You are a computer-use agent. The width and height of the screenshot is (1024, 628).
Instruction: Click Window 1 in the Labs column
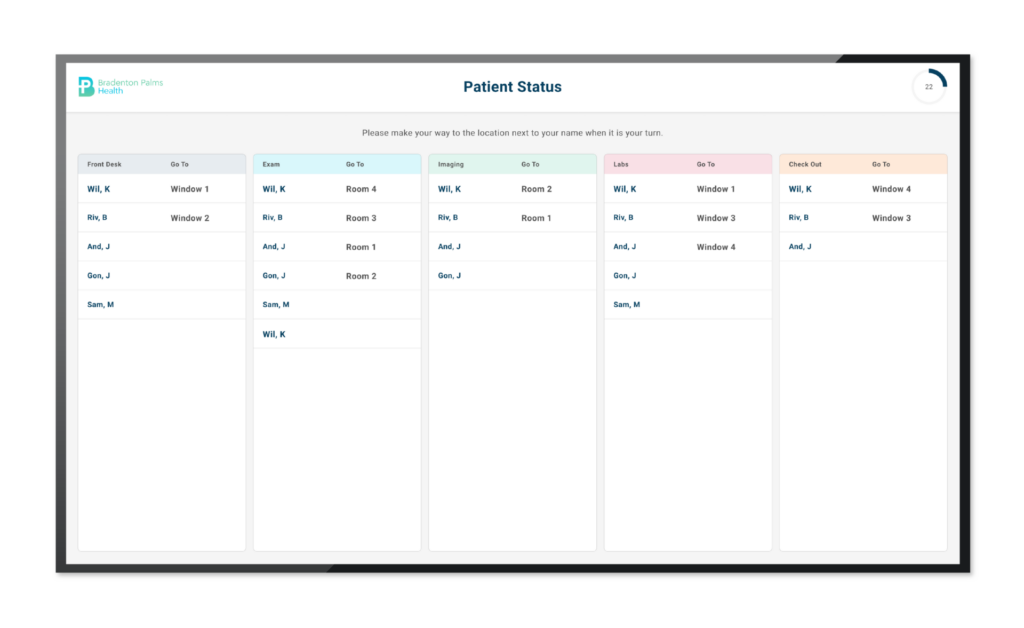(x=716, y=189)
